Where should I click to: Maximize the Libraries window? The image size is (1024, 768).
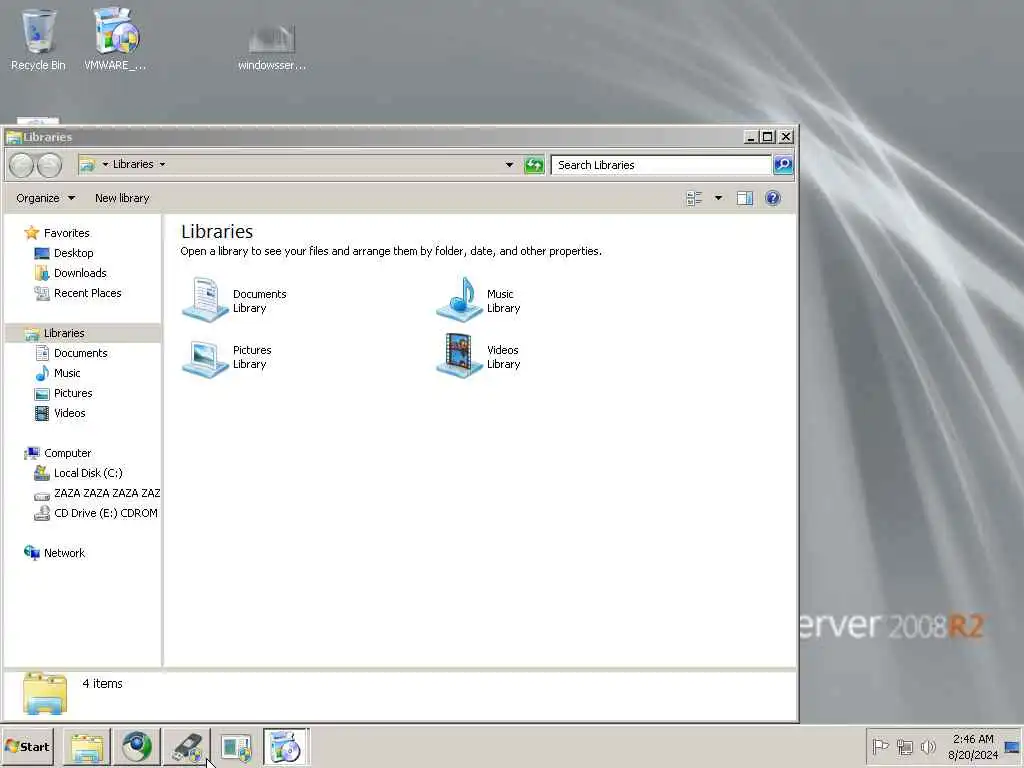click(768, 136)
